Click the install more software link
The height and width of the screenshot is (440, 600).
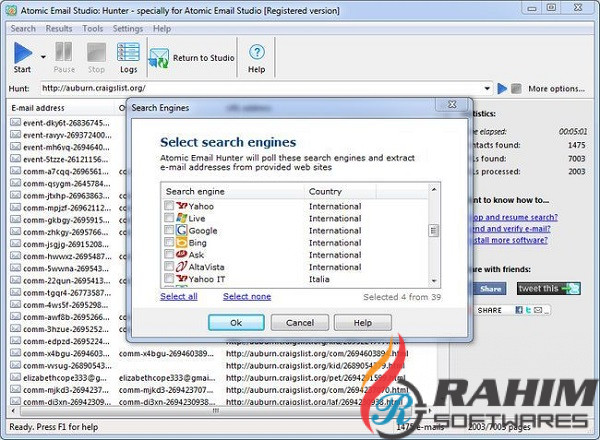pyautogui.click(x=510, y=240)
